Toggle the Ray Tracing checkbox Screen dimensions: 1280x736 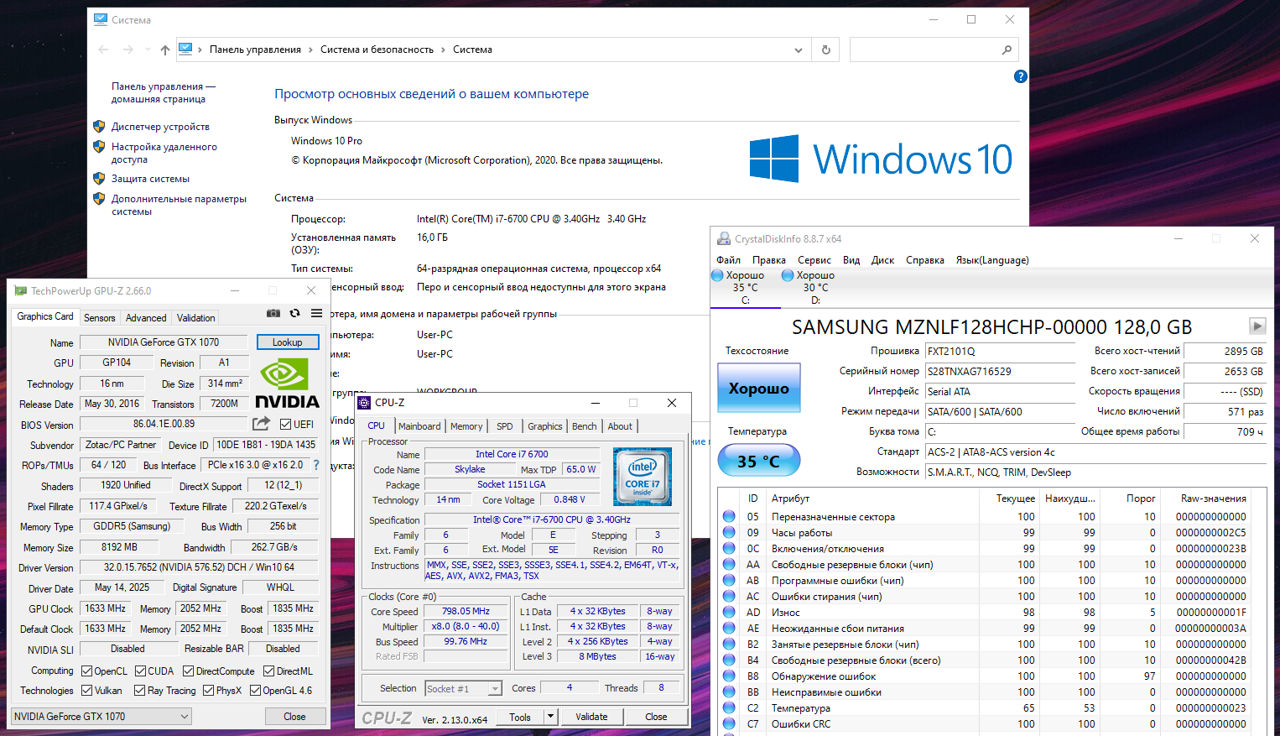140,690
